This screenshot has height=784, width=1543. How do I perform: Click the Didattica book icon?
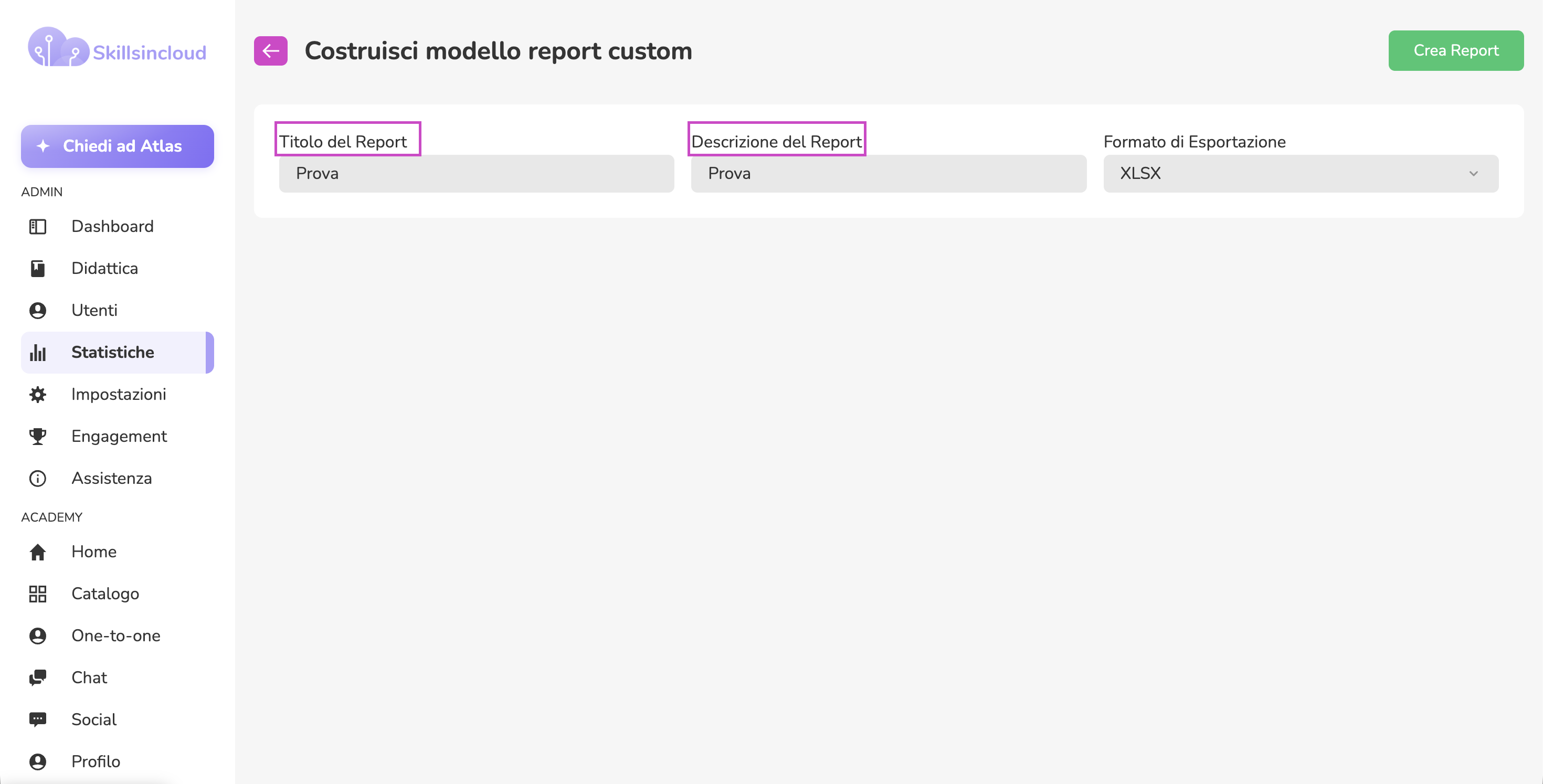[38, 268]
